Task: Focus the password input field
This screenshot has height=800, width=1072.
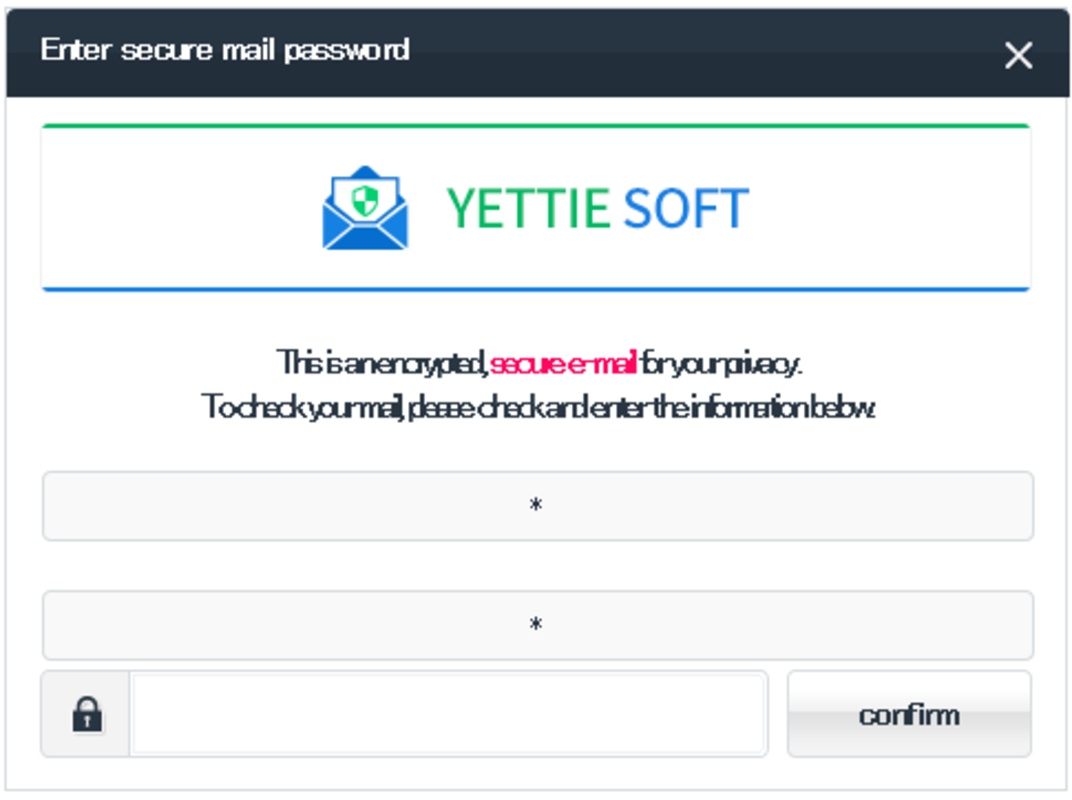Action: coord(448,714)
